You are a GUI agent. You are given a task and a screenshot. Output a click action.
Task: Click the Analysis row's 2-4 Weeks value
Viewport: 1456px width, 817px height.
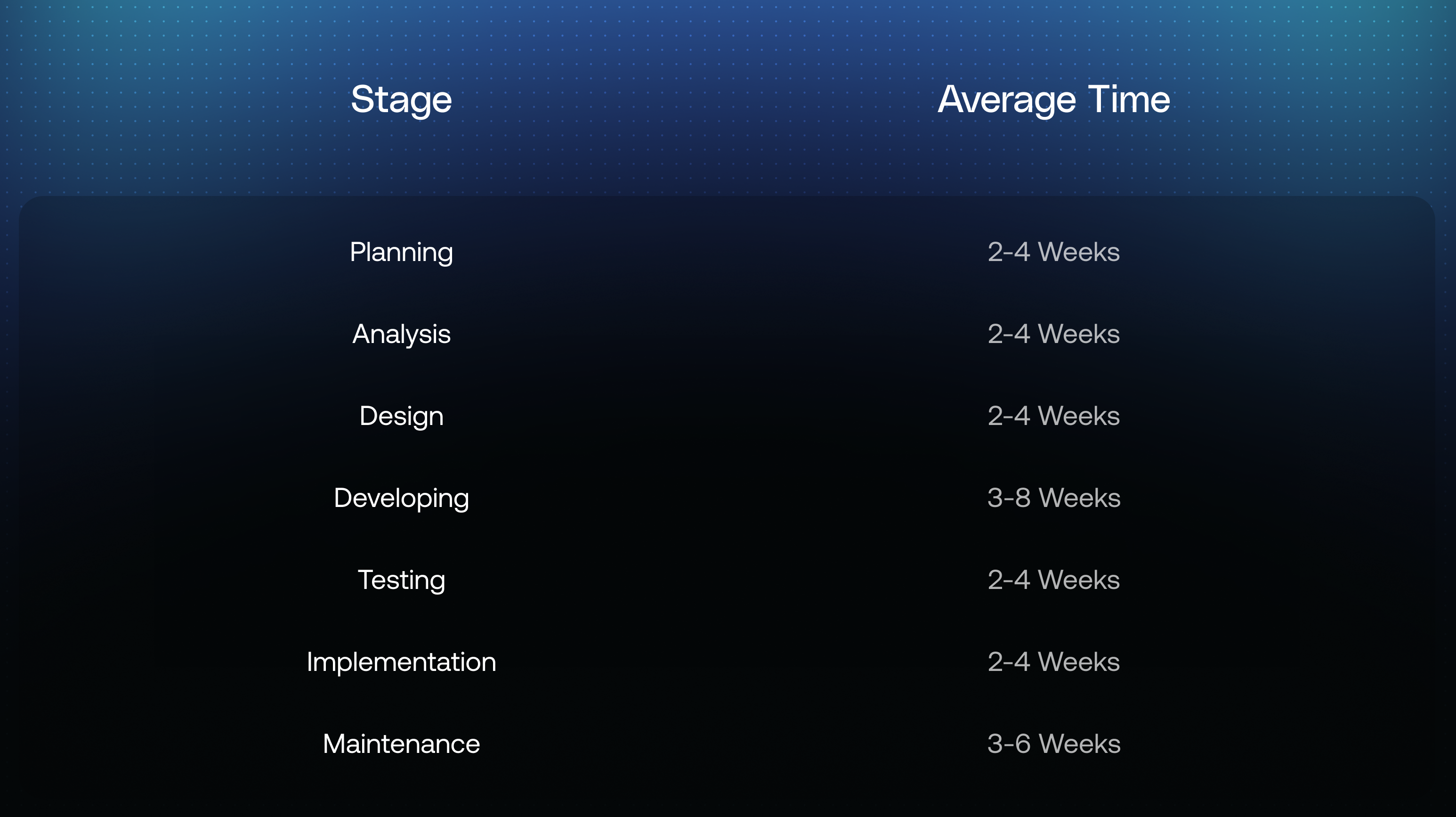pos(1053,334)
